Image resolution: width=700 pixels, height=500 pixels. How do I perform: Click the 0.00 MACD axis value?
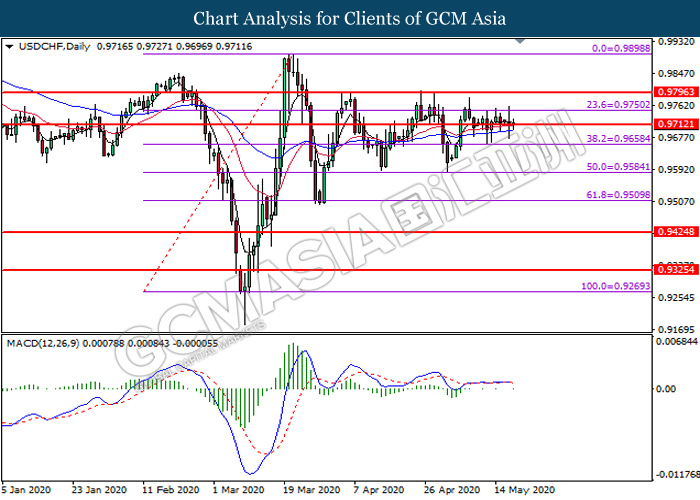coord(666,389)
